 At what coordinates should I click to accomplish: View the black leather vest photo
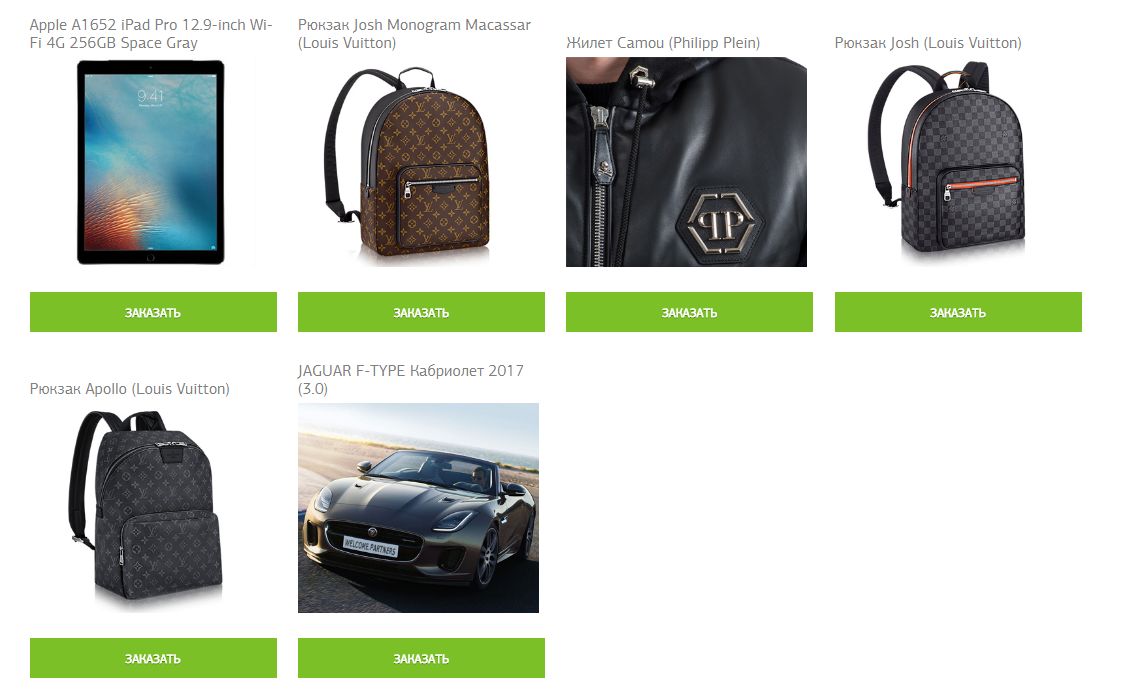point(686,162)
